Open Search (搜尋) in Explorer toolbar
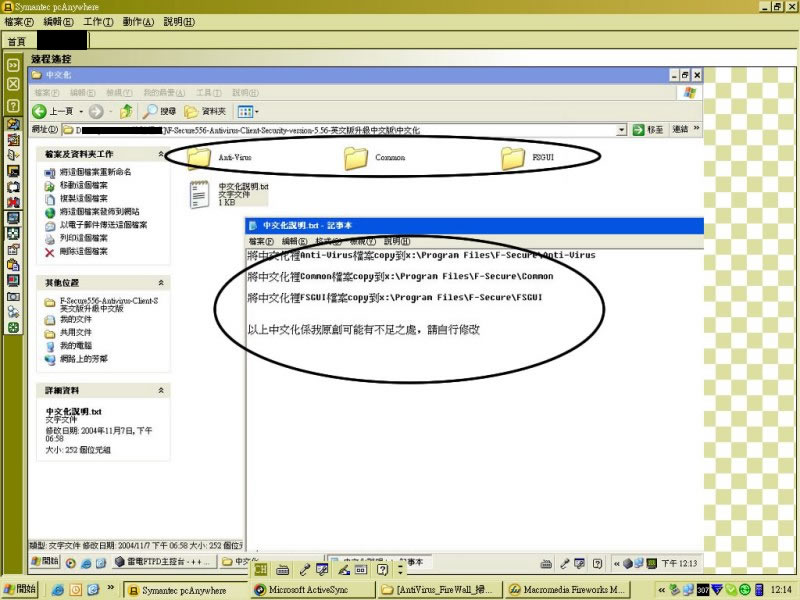This screenshot has width=800, height=600. pyautogui.click(x=159, y=111)
